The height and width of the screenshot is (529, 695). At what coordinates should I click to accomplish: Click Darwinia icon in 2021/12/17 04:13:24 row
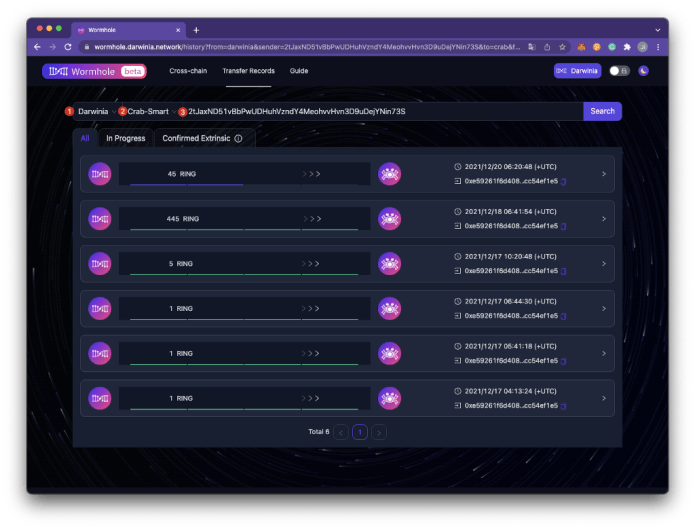click(100, 398)
